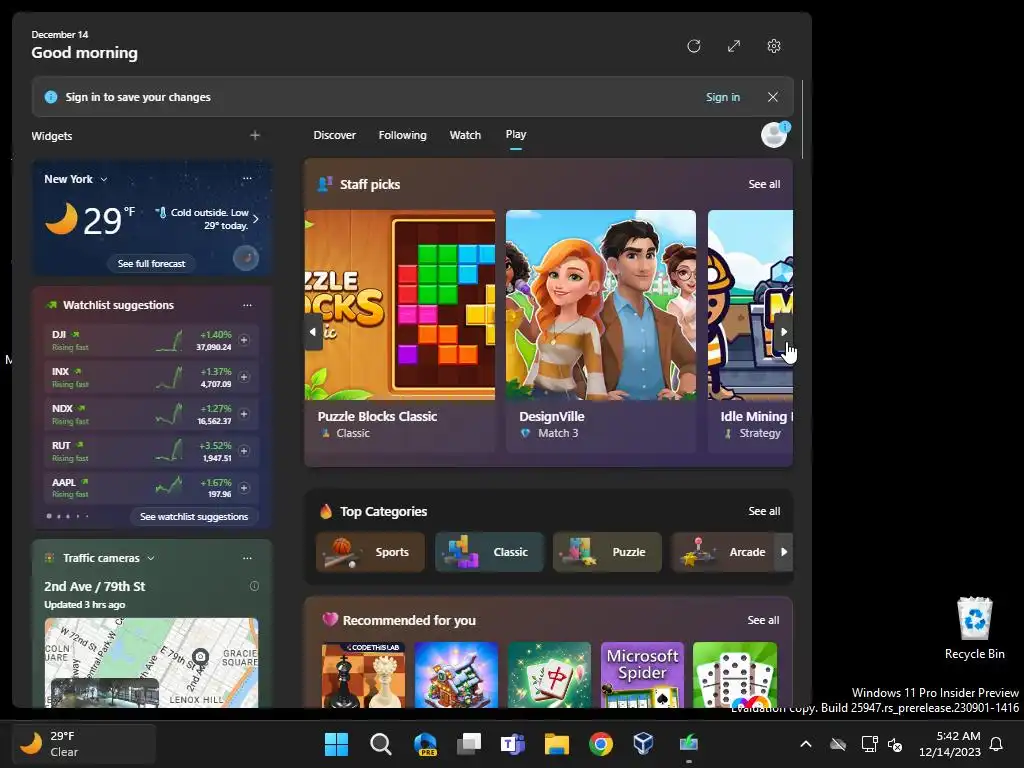This screenshot has width=1024, height=768.
Task: Open notification bell in system tray
Action: coord(997,744)
